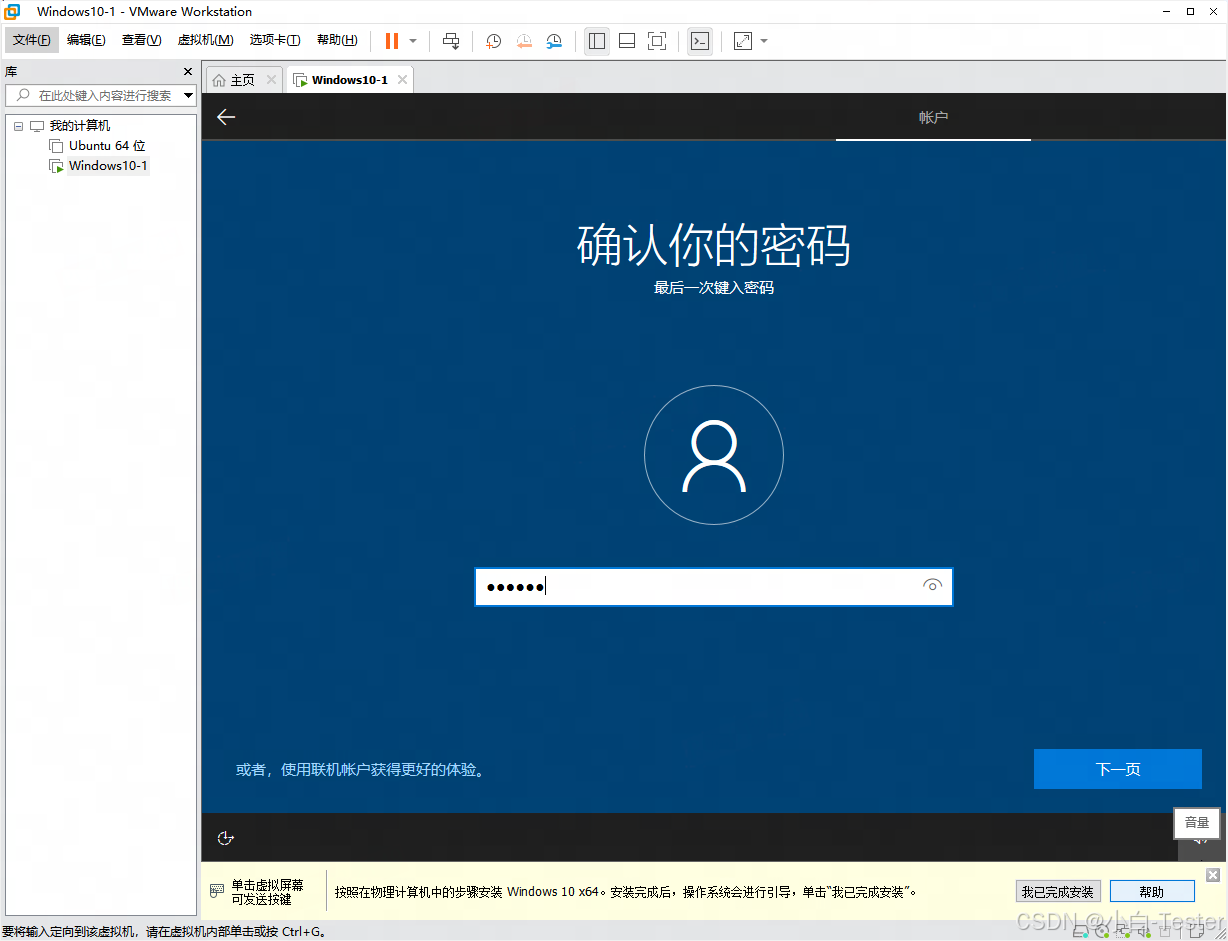Click the 帮助 button in install bar
The width and height of the screenshot is (1228, 941).
point(1152,892)
